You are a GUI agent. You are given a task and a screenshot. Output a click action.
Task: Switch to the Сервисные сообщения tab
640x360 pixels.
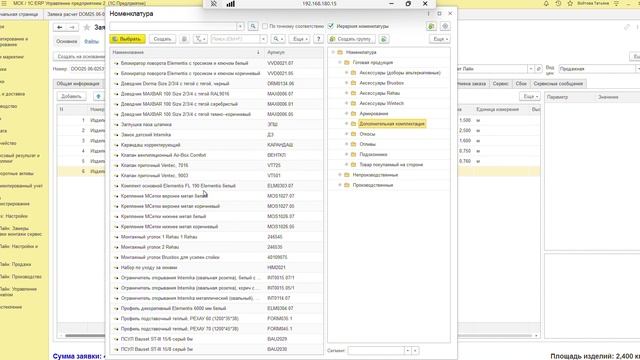pyautogui.click(x=558, y=84)
